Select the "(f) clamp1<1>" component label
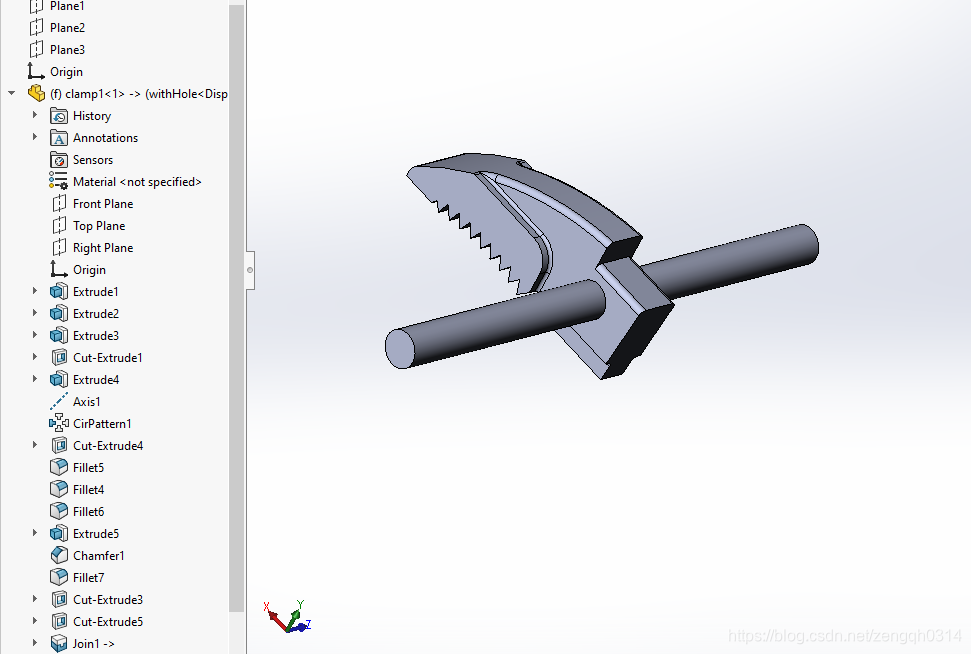Viewport: 971px width, 654px height. (87, 94)
